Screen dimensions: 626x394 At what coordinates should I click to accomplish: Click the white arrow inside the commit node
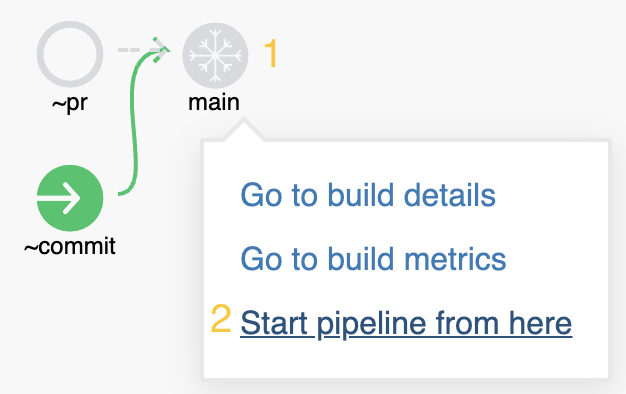[60, 198]
